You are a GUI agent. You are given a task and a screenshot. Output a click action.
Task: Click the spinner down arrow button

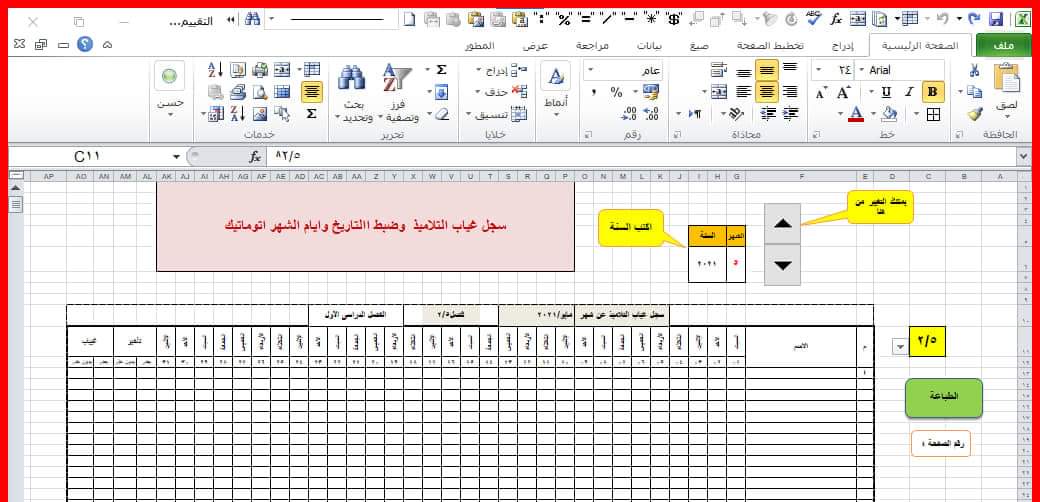click(x=783, y=265)
